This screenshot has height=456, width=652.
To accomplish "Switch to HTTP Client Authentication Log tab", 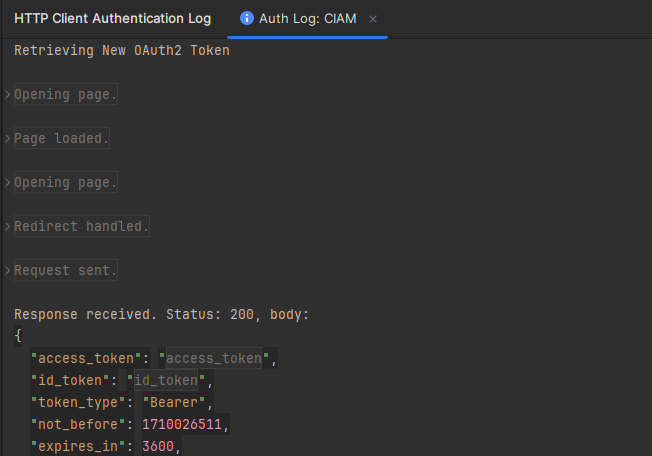I will point(112,19).
